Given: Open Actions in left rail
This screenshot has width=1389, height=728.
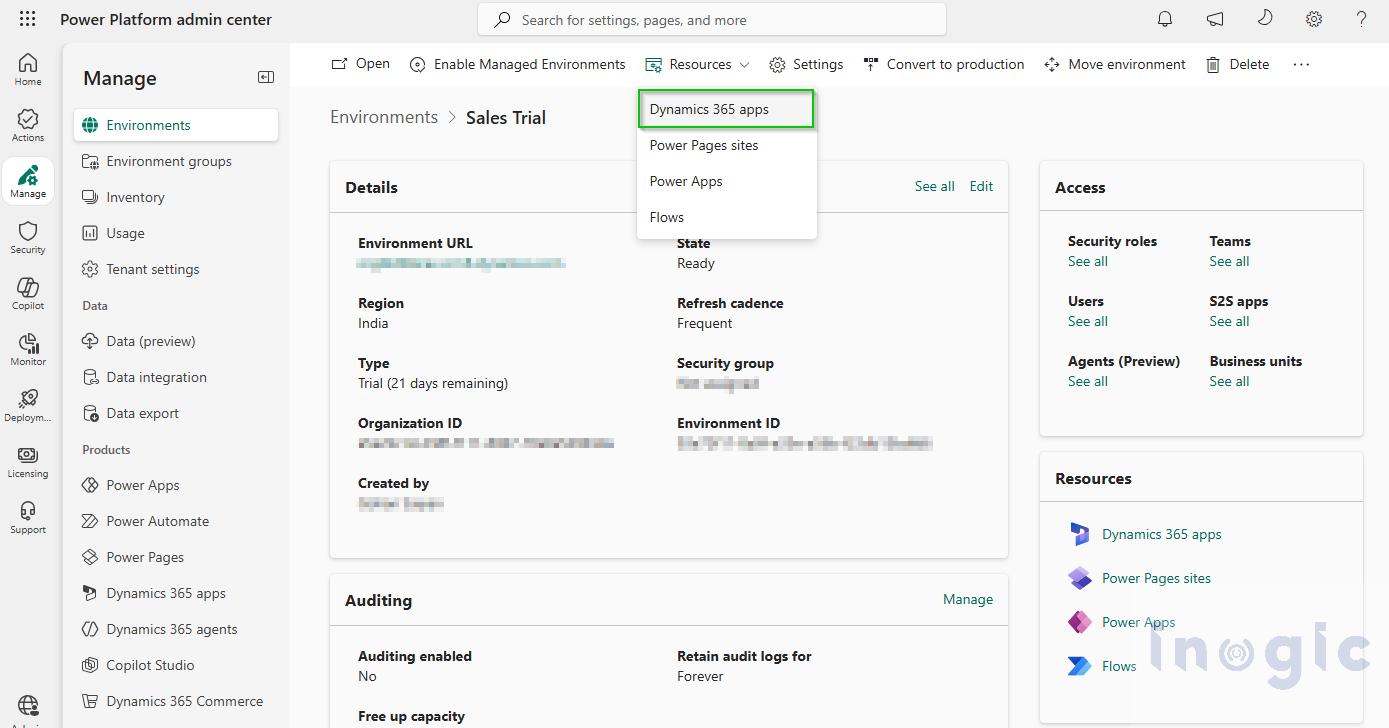Looking at the screenshot, I should (x=28, y=125).
